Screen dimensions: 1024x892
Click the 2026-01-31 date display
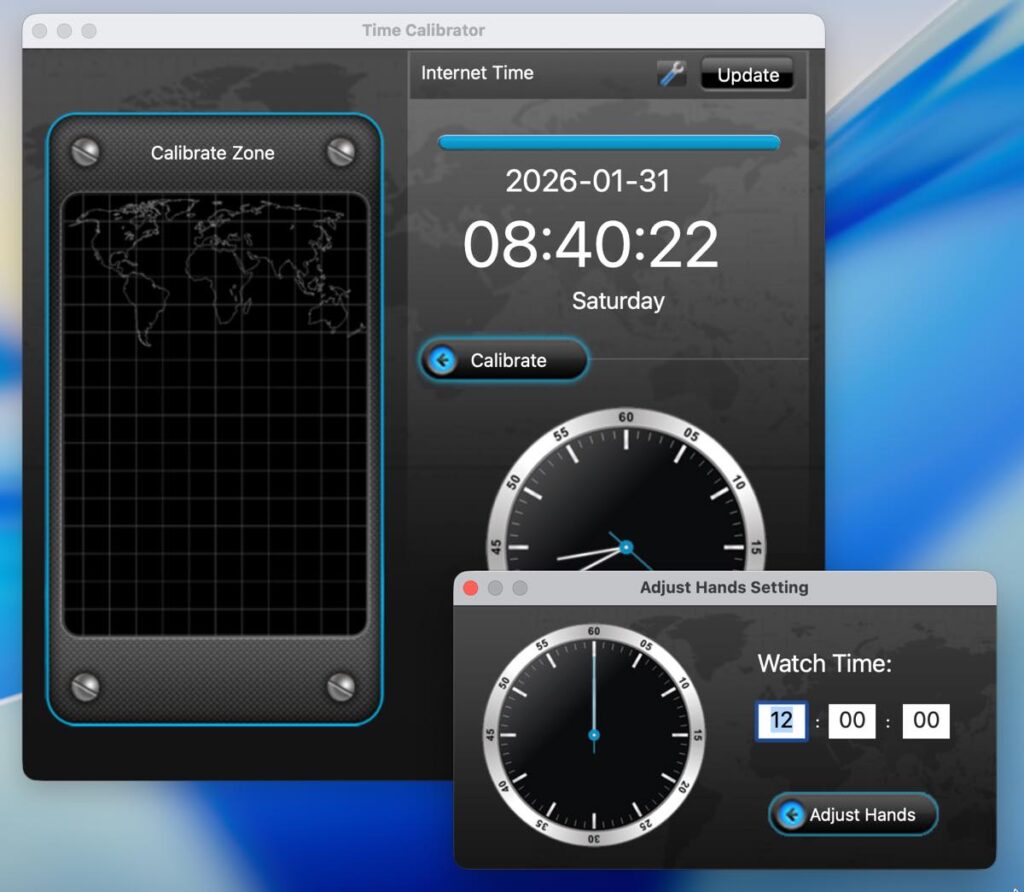point(587,181)
